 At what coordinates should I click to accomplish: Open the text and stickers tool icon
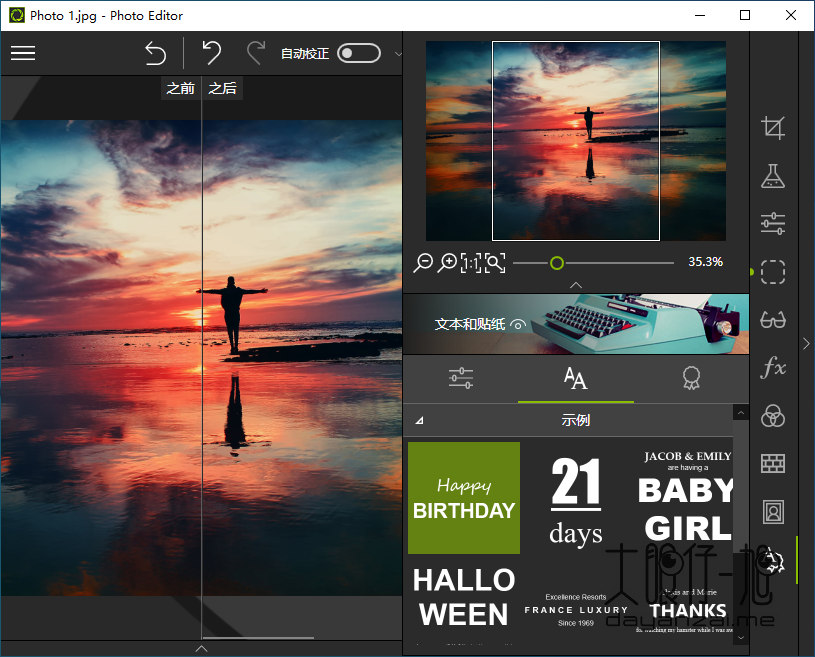tap(773, 560)
